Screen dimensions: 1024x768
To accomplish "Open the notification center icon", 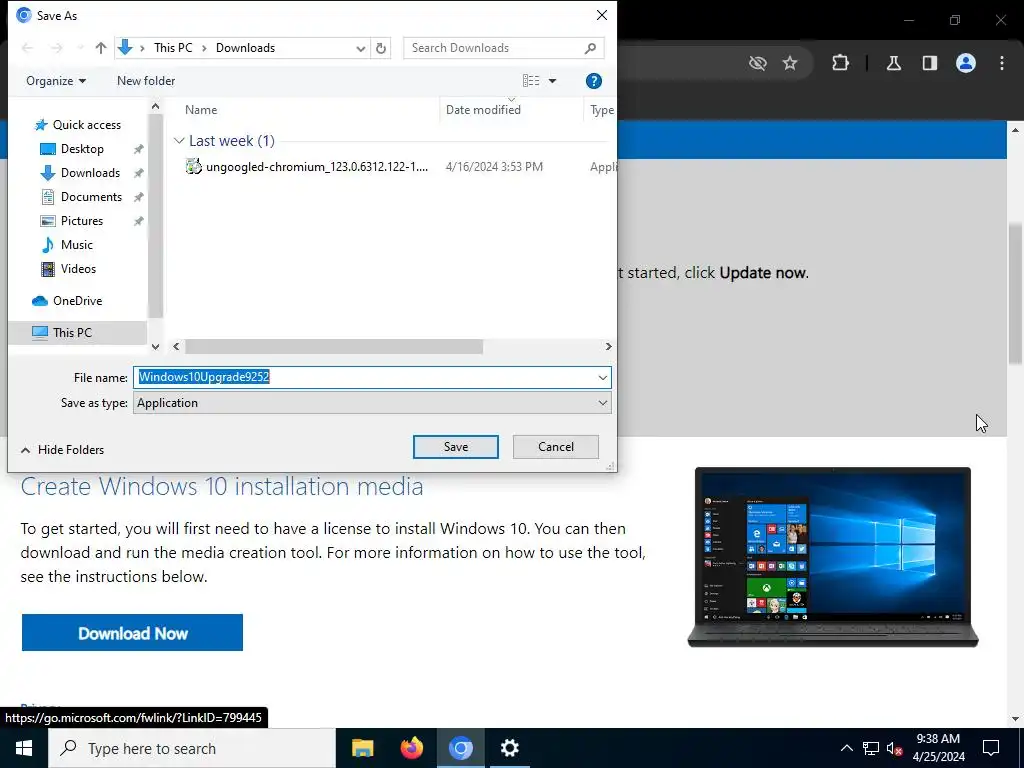I will click(x=991, y=748).
